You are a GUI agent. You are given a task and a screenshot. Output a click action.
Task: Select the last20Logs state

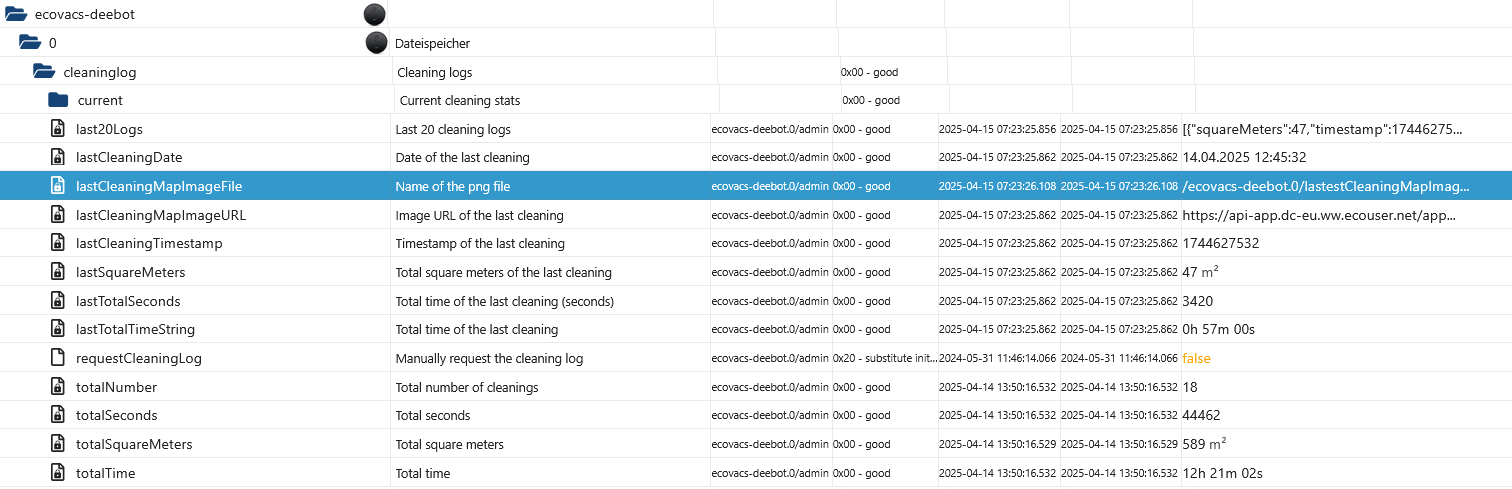tap(109, 129)
